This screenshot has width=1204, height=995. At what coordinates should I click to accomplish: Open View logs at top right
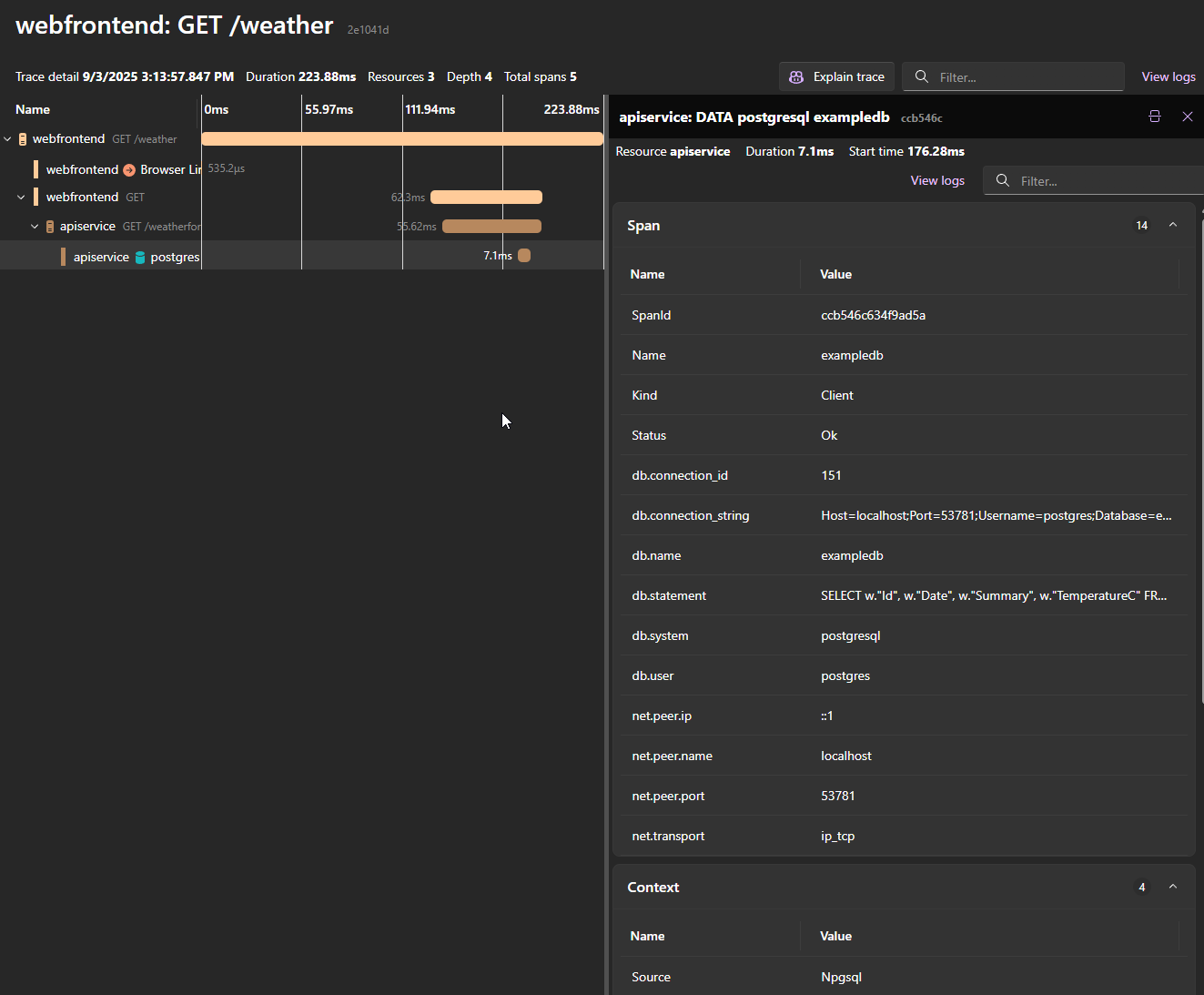tap(1169, 76)
